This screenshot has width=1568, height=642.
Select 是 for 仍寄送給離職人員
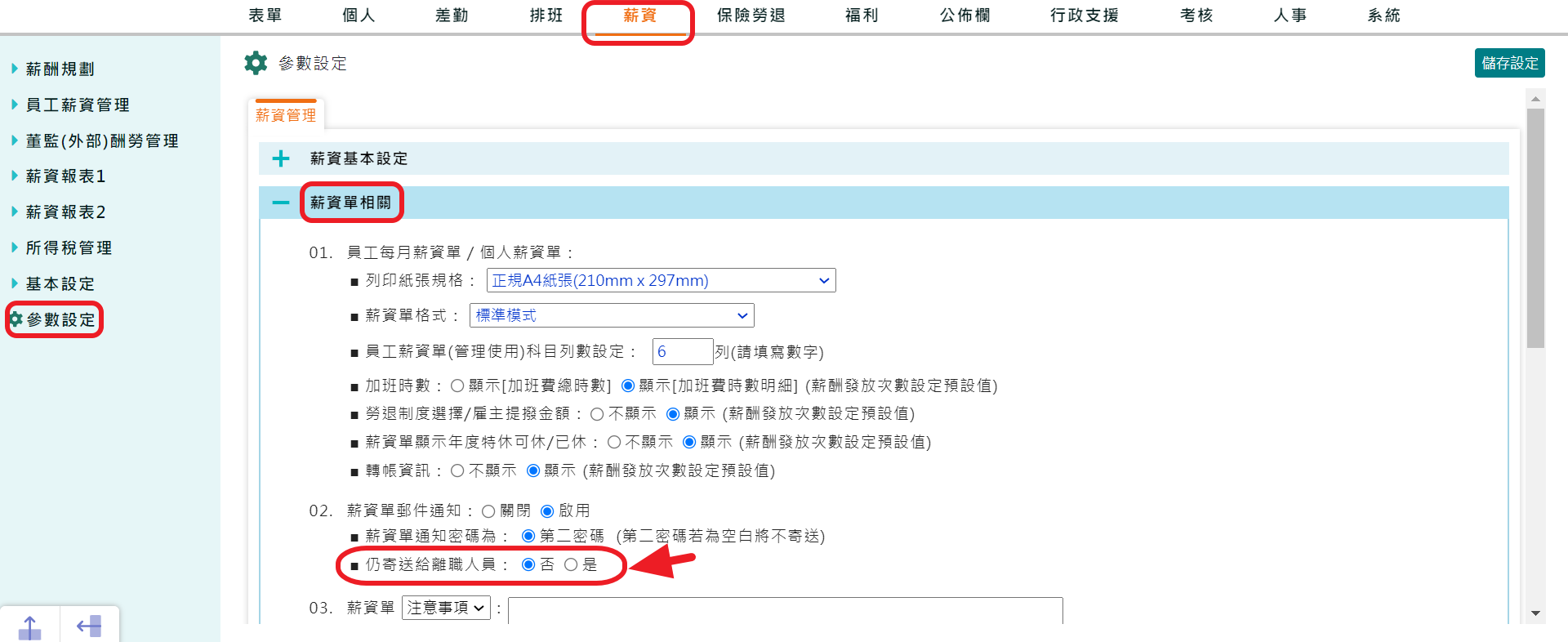tap(571, 564)
